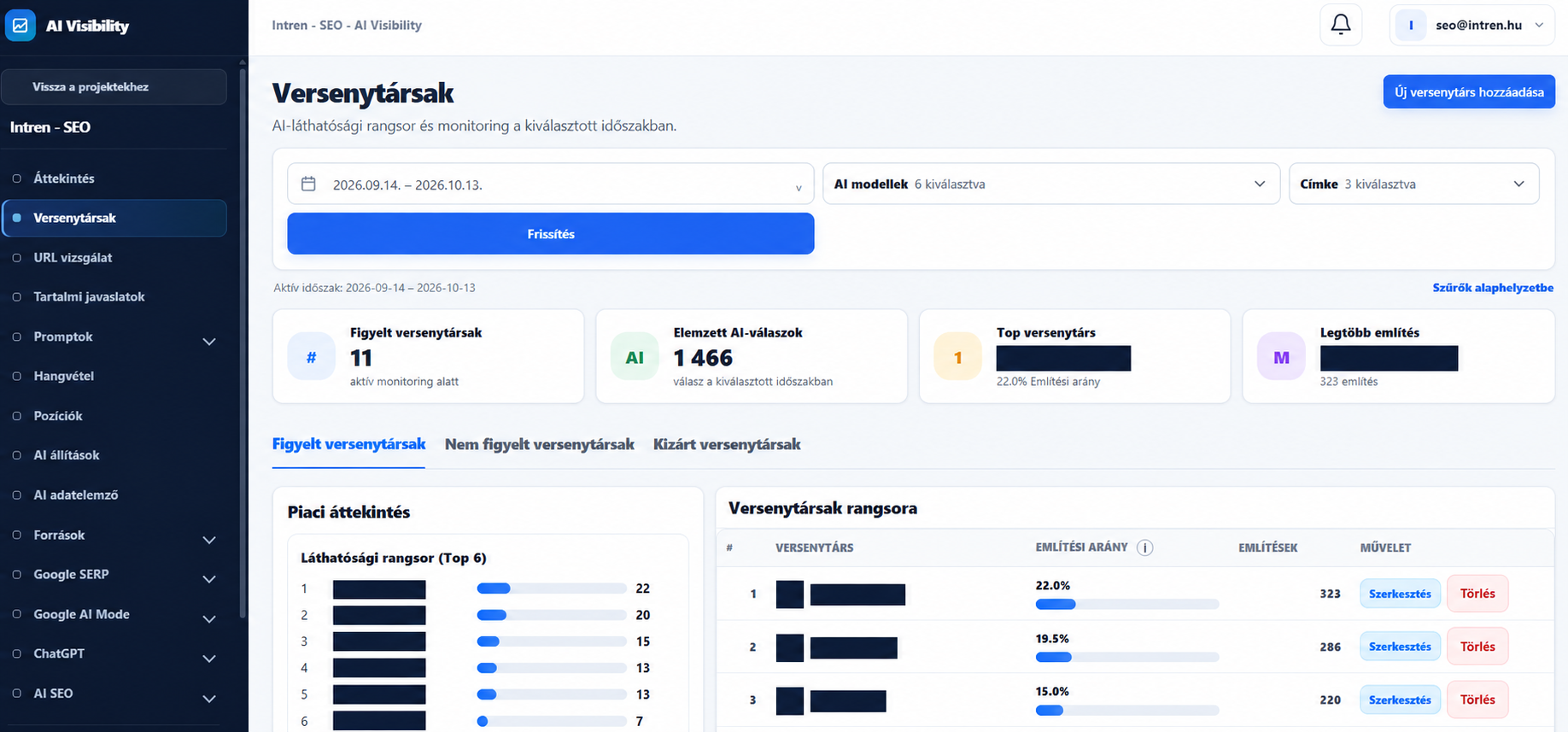The width and height of the screenshot is (1568, 732).
Task: Switch to Figyelt versenytársak tab
Action: pos(348,444)
